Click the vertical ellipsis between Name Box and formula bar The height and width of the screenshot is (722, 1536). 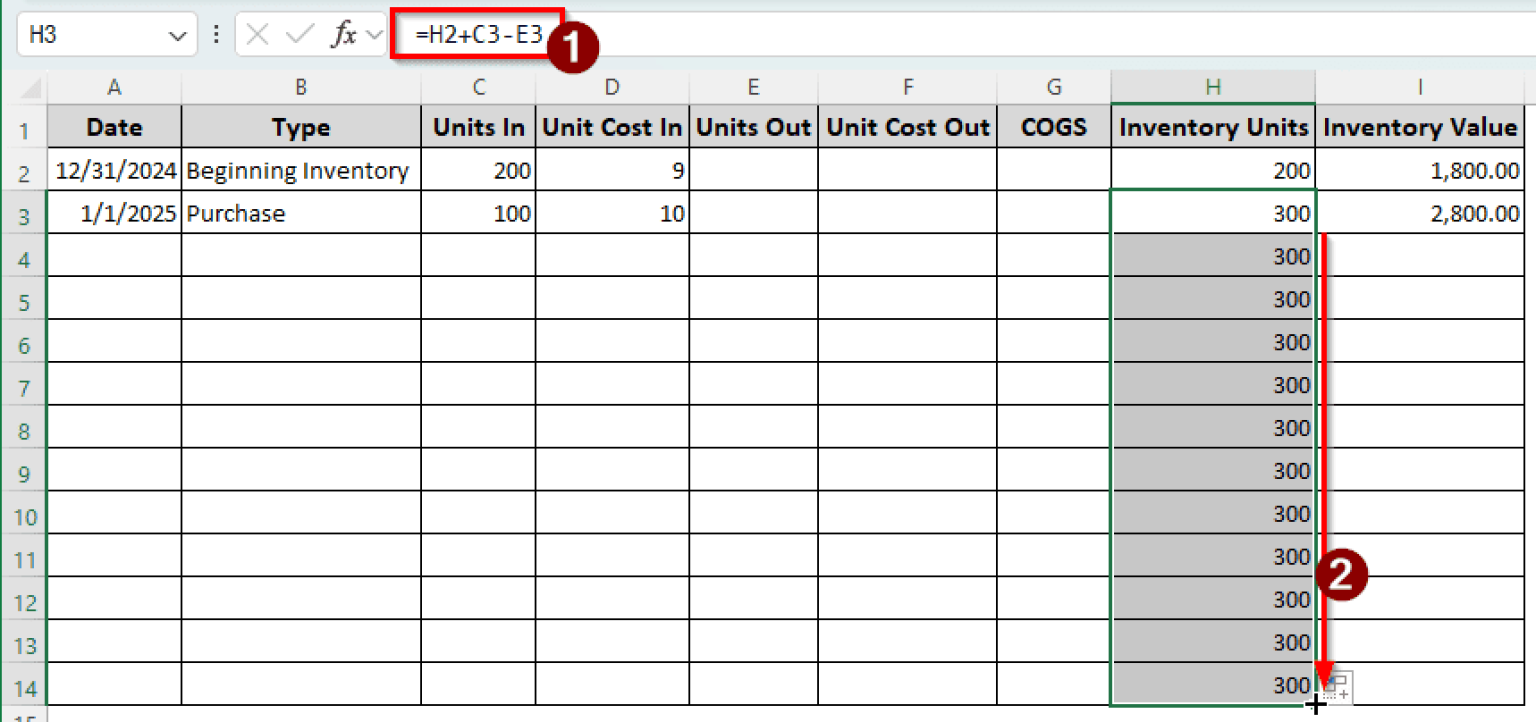pyautogui.click(x=217, y=33)
